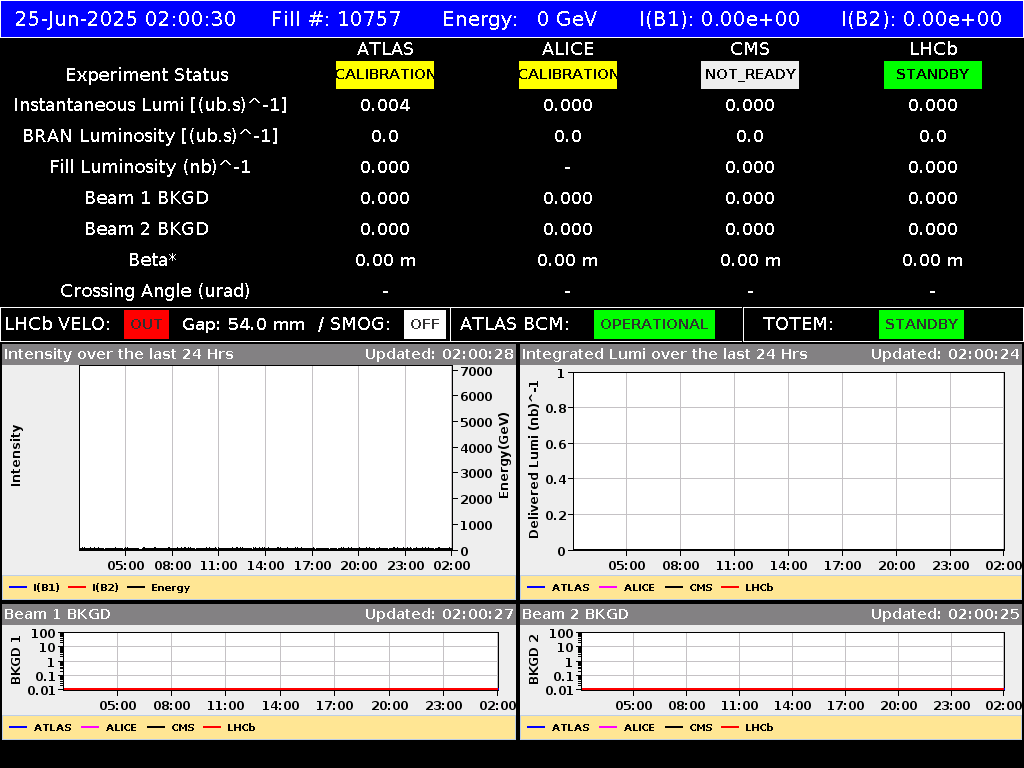Click the Fill Luminosity (nb)^-1 row label
This screenshot has width=1024, height=768.
[150, 167]
